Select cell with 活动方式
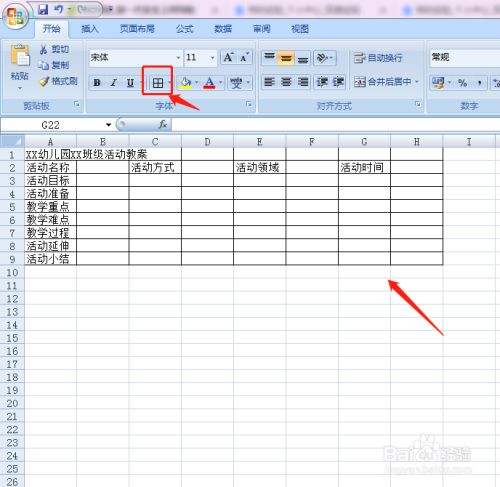Screen dimensions: 500x487 [155, 167]
